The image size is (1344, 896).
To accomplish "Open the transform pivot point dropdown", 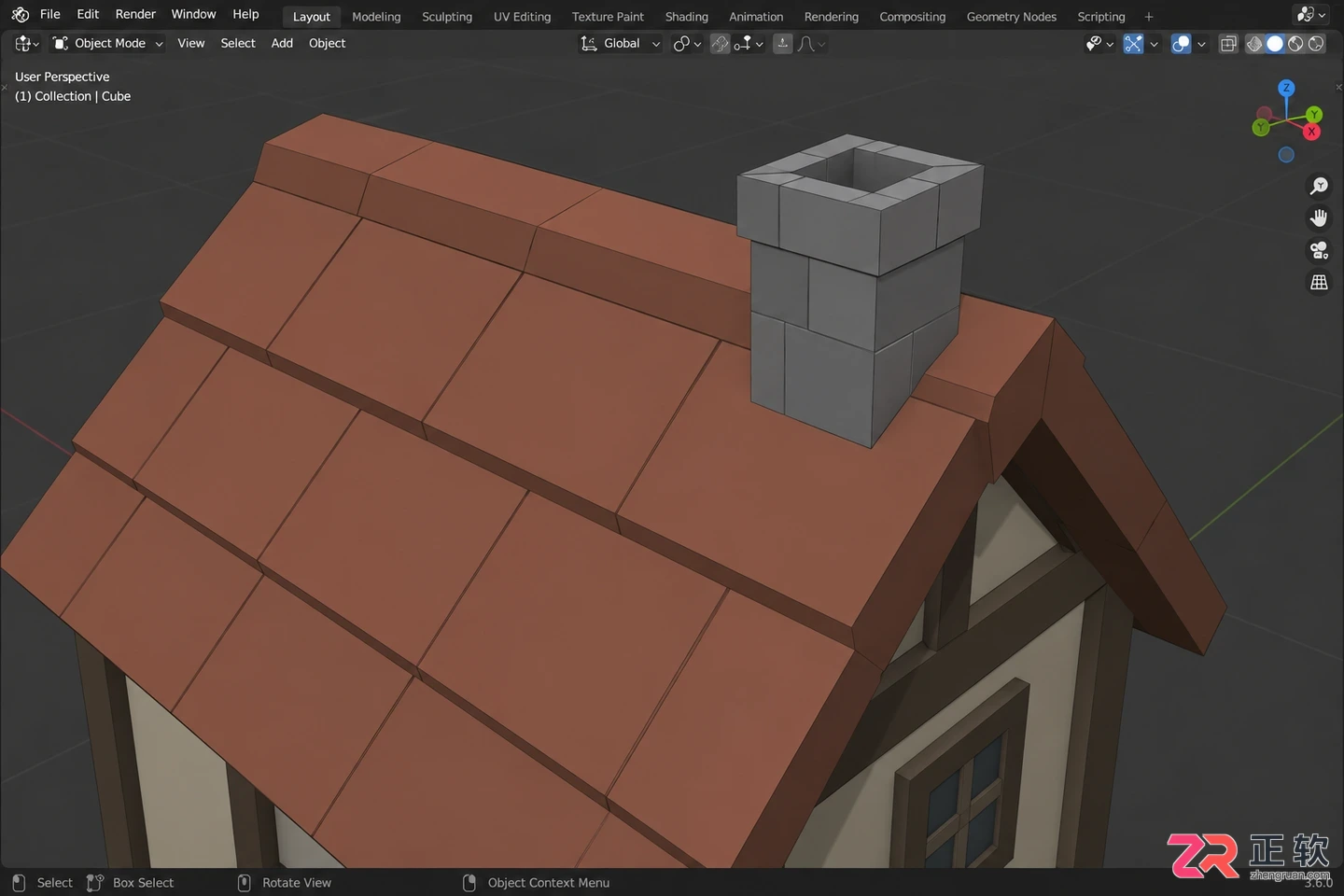I will coord(687,43).
